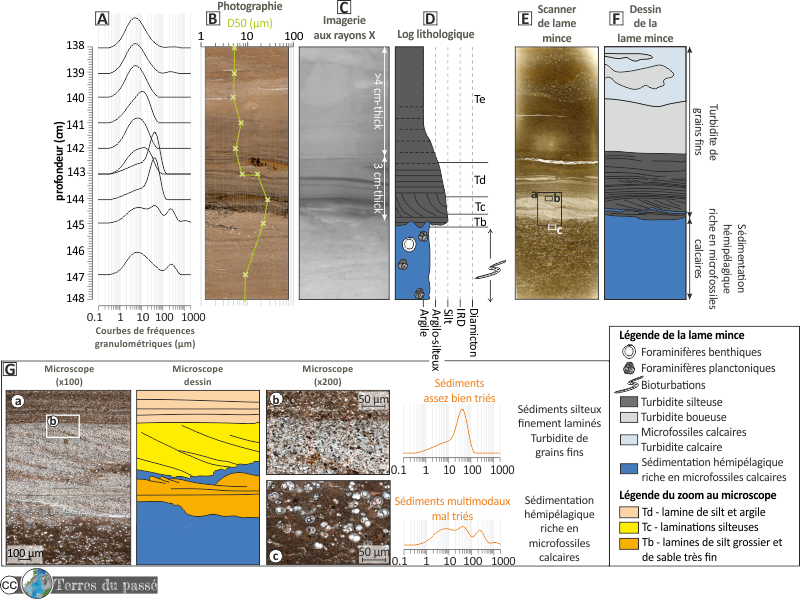
Task: Click the panel B letter label
Action: click(x=212, y=19)
